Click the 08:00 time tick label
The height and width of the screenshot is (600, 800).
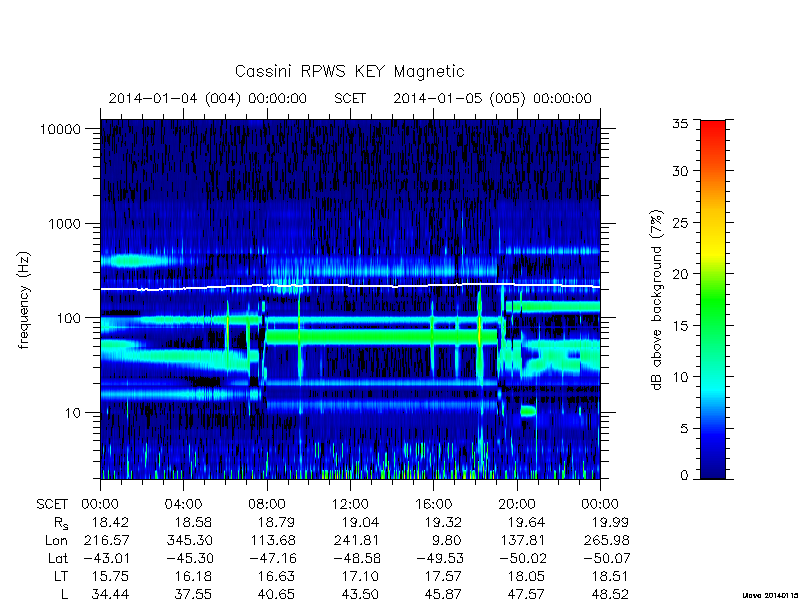267,504
